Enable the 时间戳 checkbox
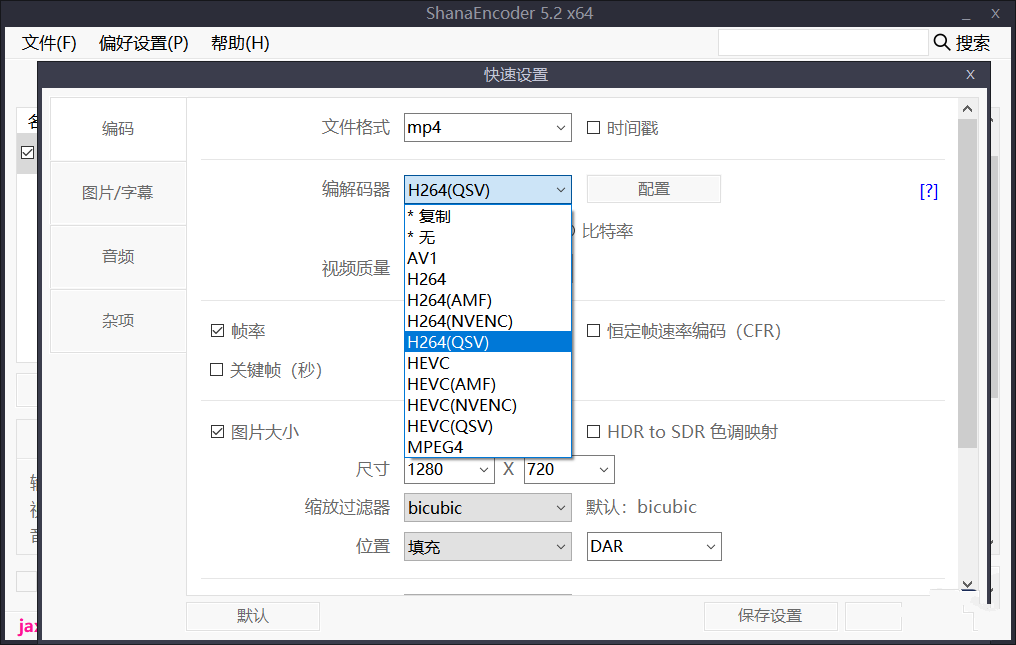 coord(593,128)
